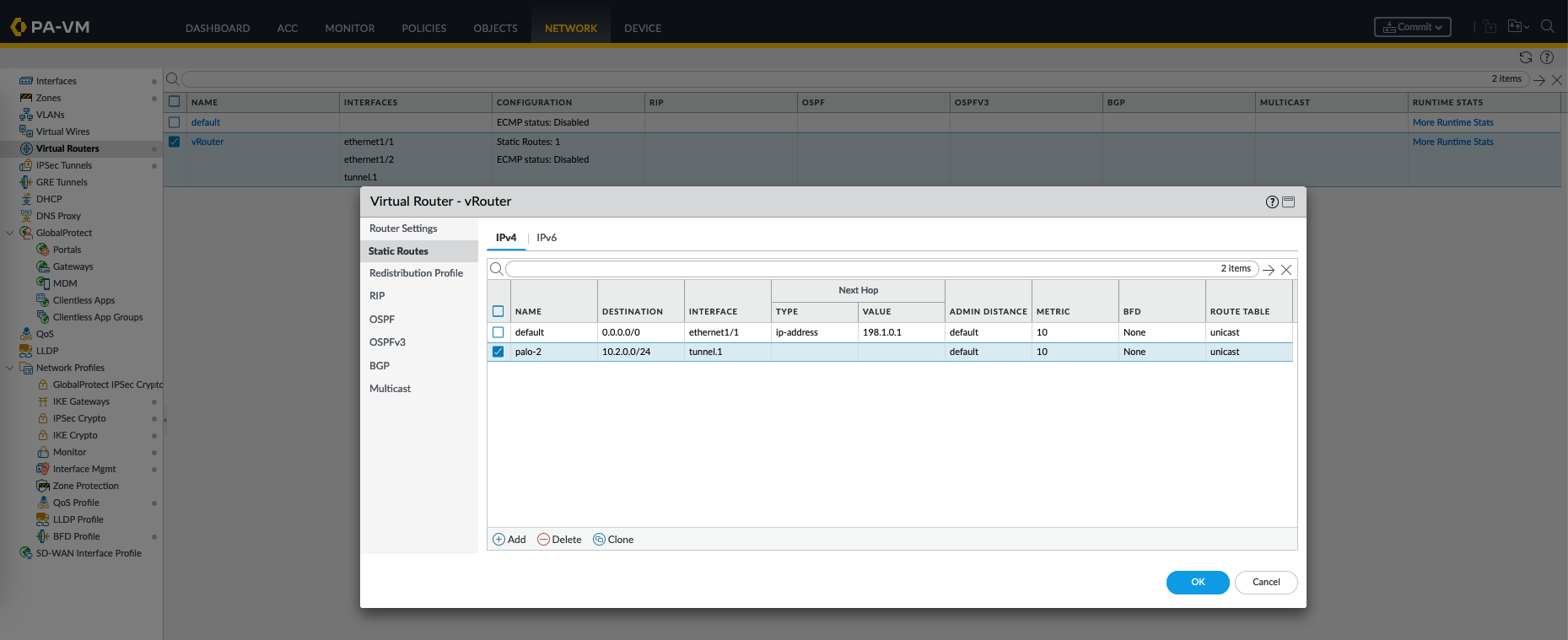Image resolution: width=1568 pixels, height=640 pixels.
Task: Click the static routes search field
Action: 860,269
